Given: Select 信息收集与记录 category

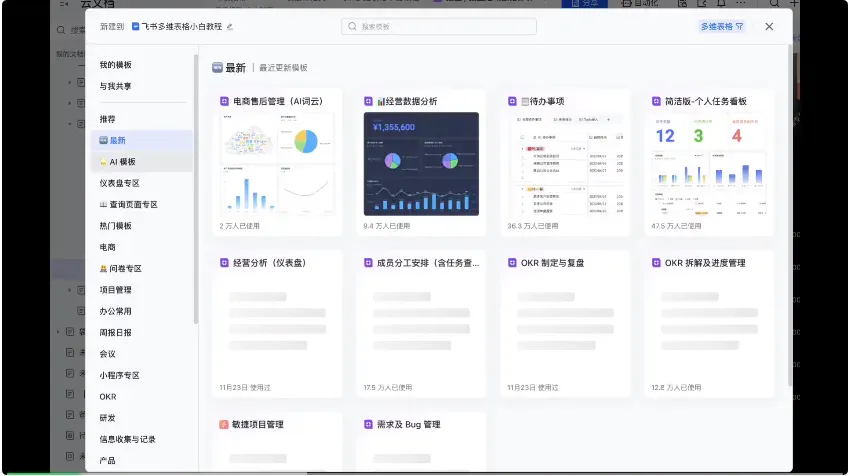Looking at the screenshot, I should tap(127, 439).
